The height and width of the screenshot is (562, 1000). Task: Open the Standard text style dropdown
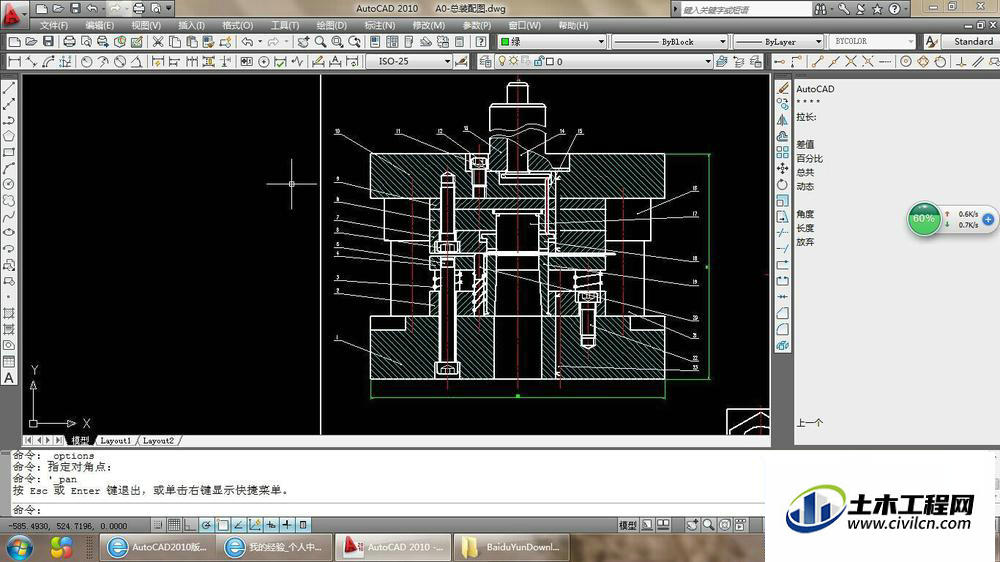pyautogui.click(x=969, y=41)
